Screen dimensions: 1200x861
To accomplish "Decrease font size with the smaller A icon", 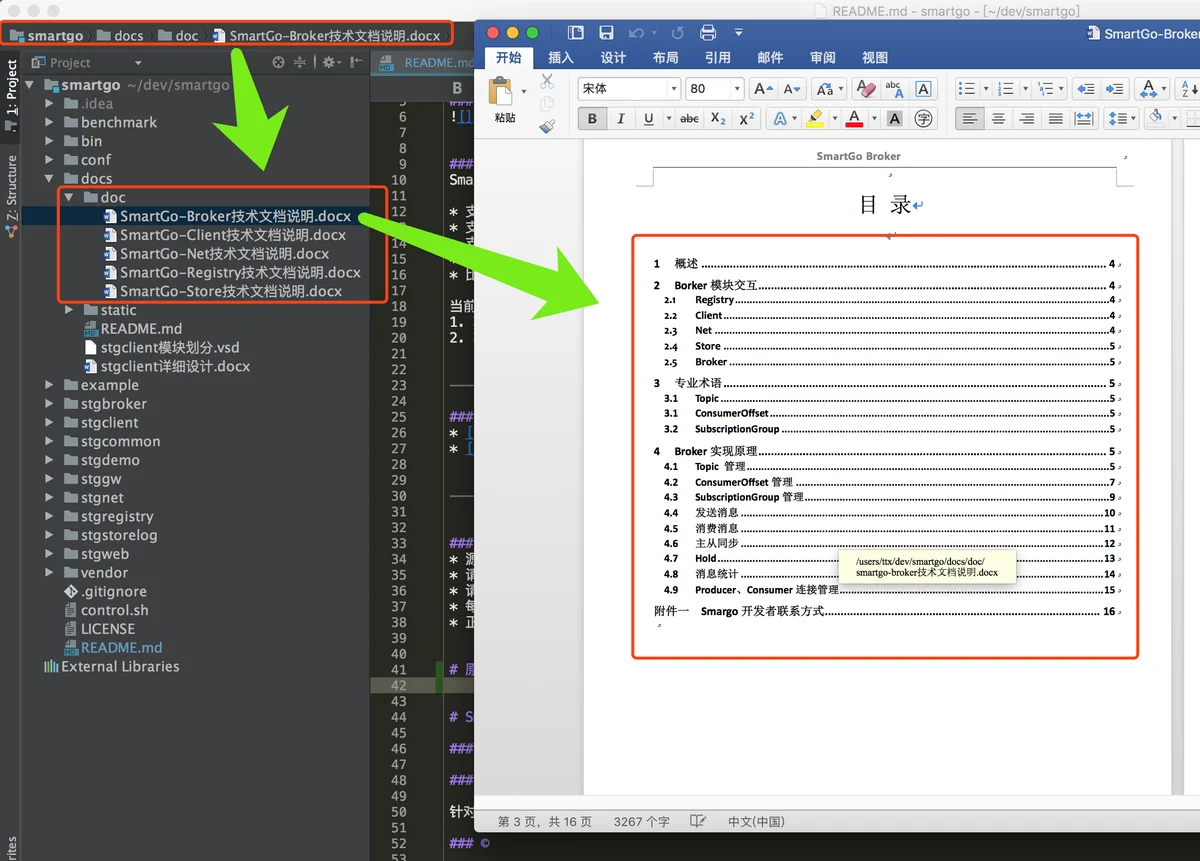I will click(791, 89).
